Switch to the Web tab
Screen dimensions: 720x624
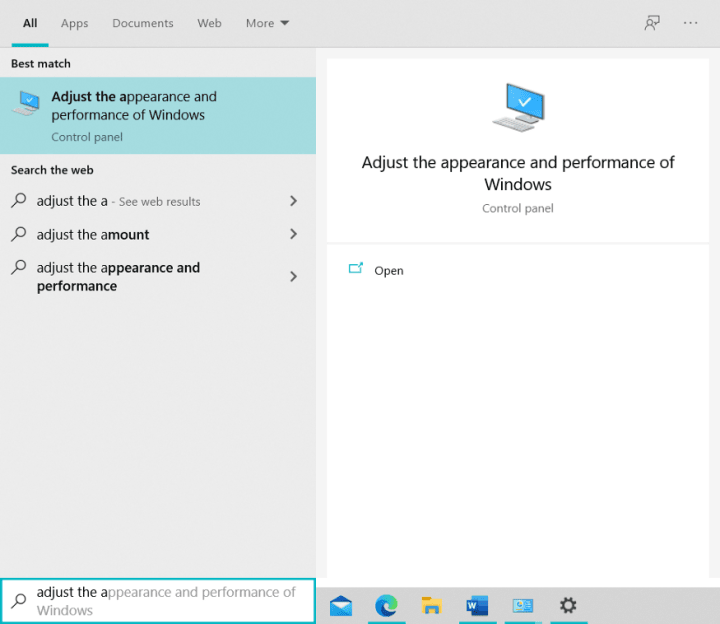pos(209,23)
